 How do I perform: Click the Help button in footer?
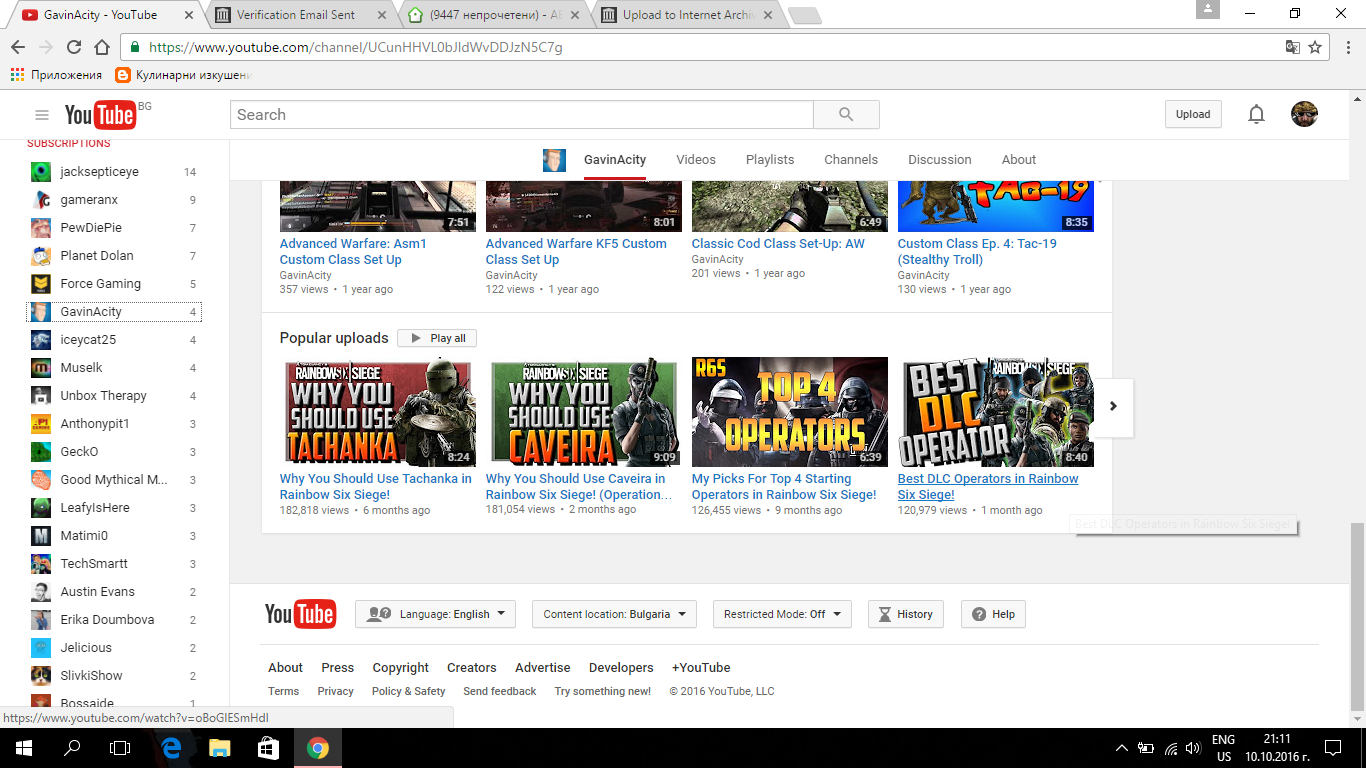click(x=993, y=614)
